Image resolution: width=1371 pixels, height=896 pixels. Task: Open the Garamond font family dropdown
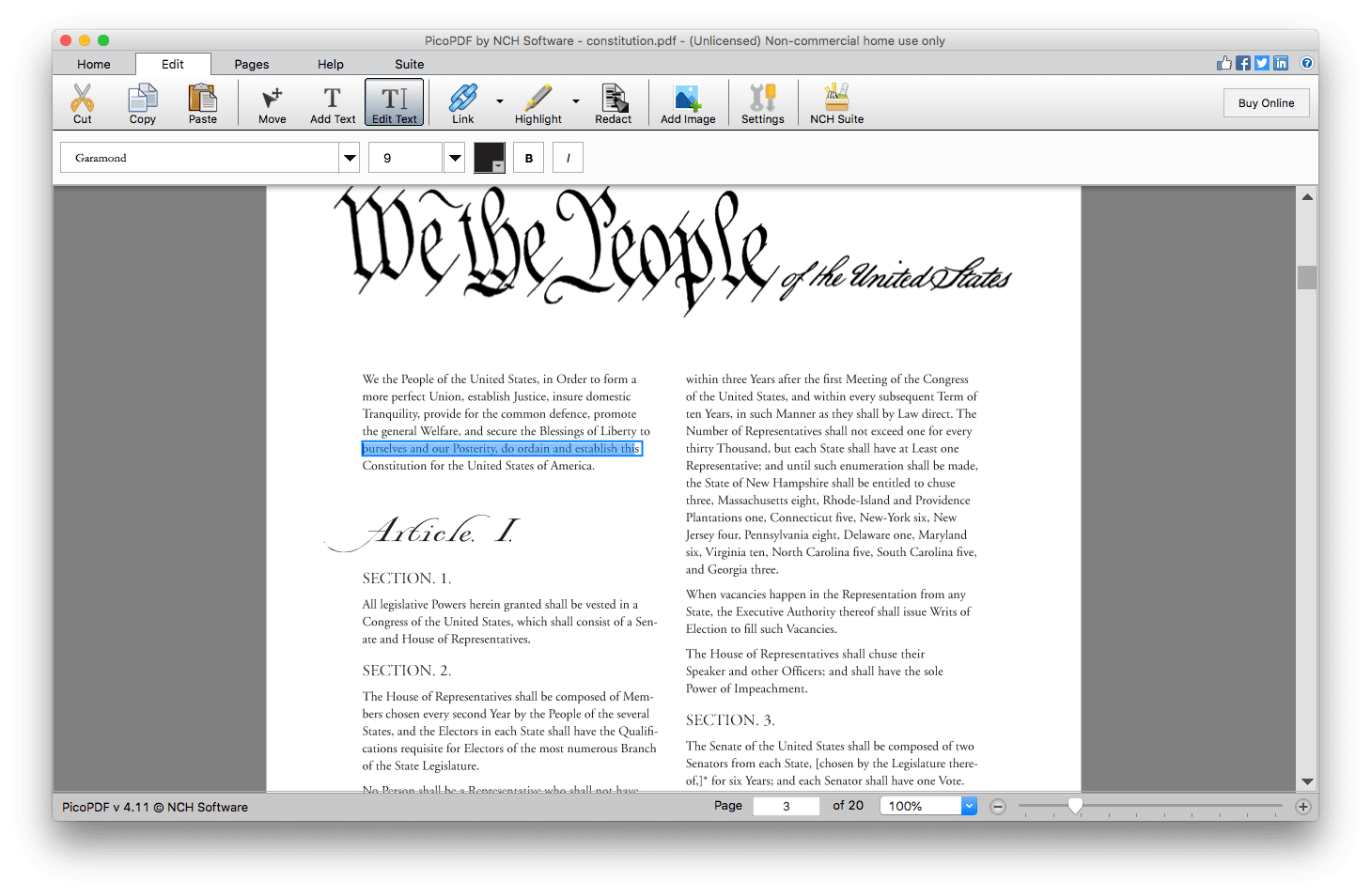pos(349,157)
